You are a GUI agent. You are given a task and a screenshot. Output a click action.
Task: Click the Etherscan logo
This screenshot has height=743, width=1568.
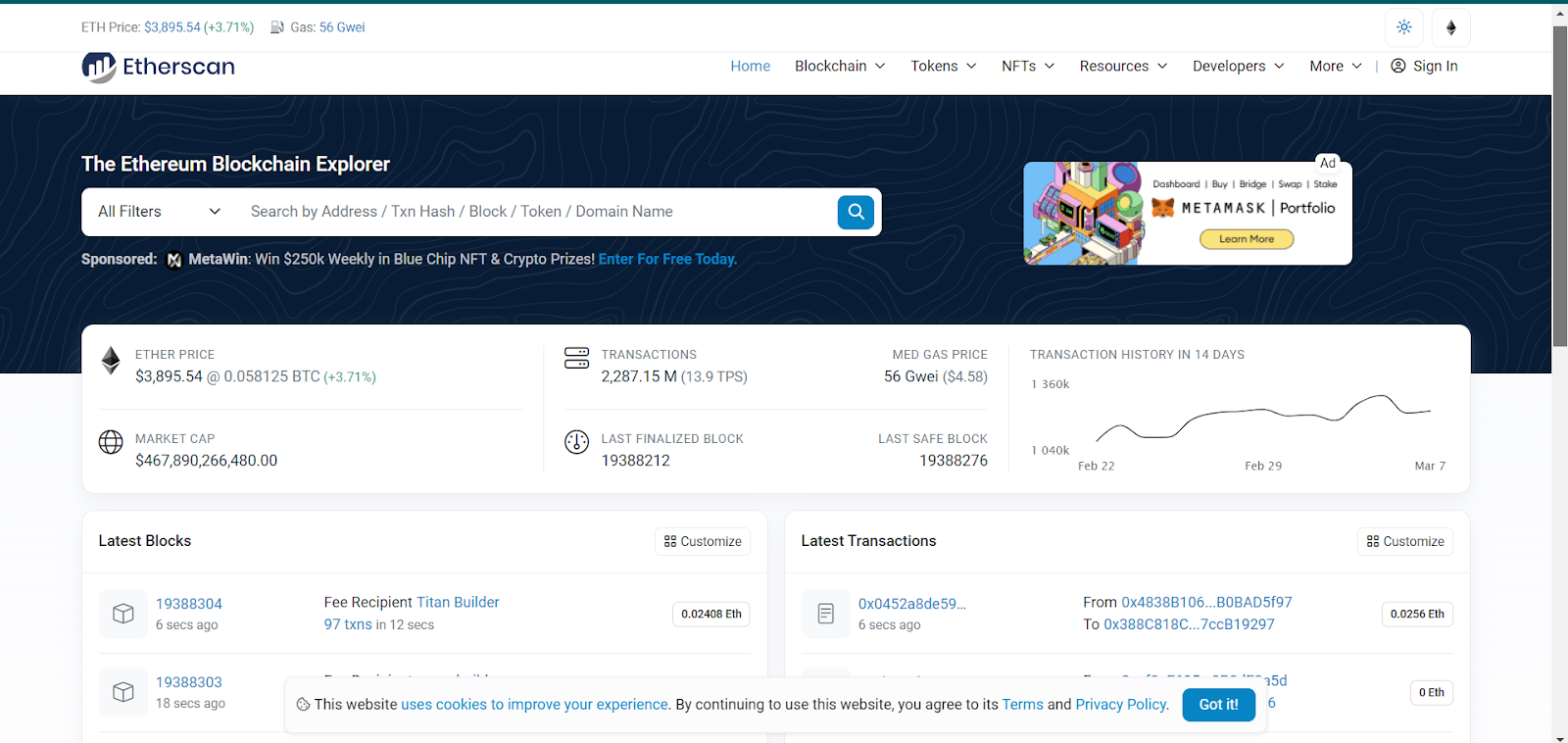pos(158,67)
